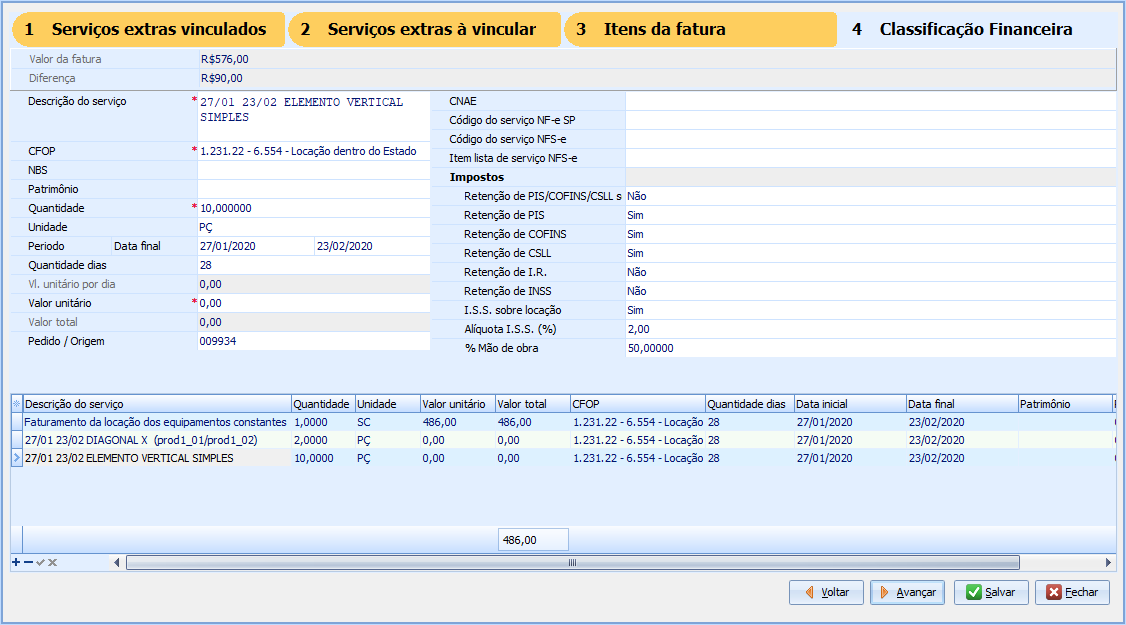The image size is (1126, 625).
Task: Open the CFOP field selection
Action: tap(314, 151)
